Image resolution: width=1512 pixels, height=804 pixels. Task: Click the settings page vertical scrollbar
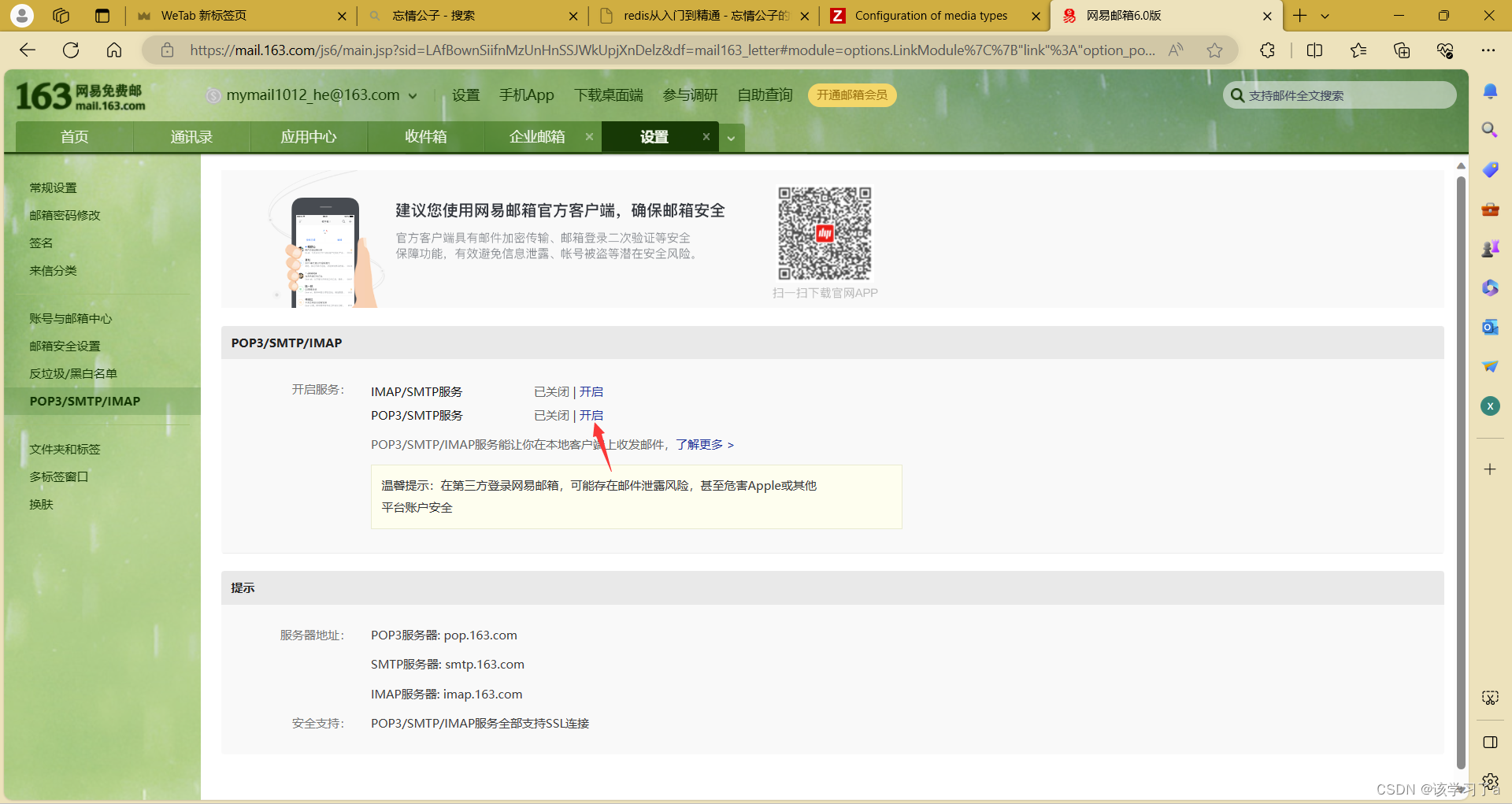pyautogui.click(x=1461, y=472)
